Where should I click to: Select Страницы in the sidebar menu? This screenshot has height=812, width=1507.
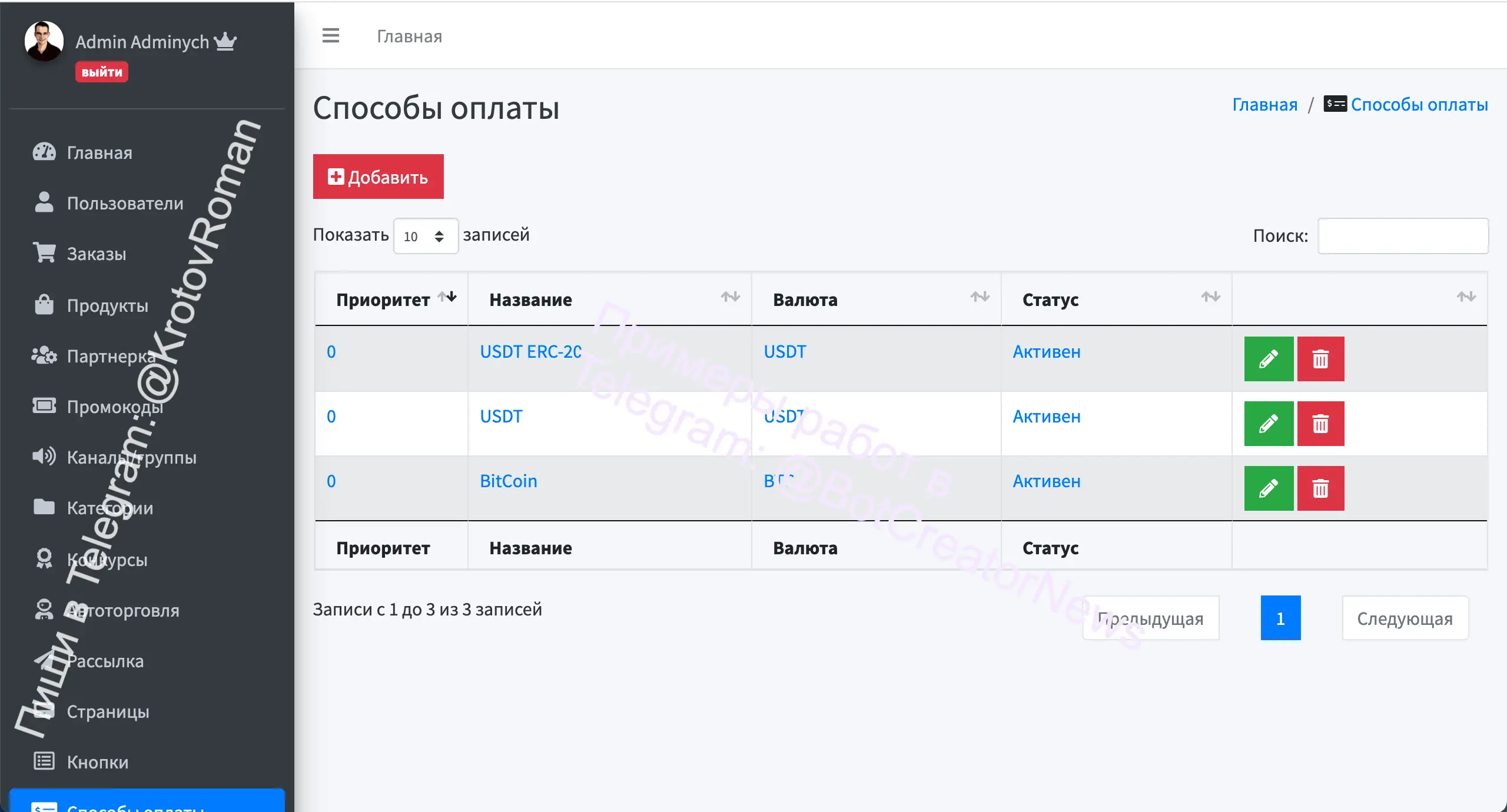pyautogui.click(x=108, y=711)
